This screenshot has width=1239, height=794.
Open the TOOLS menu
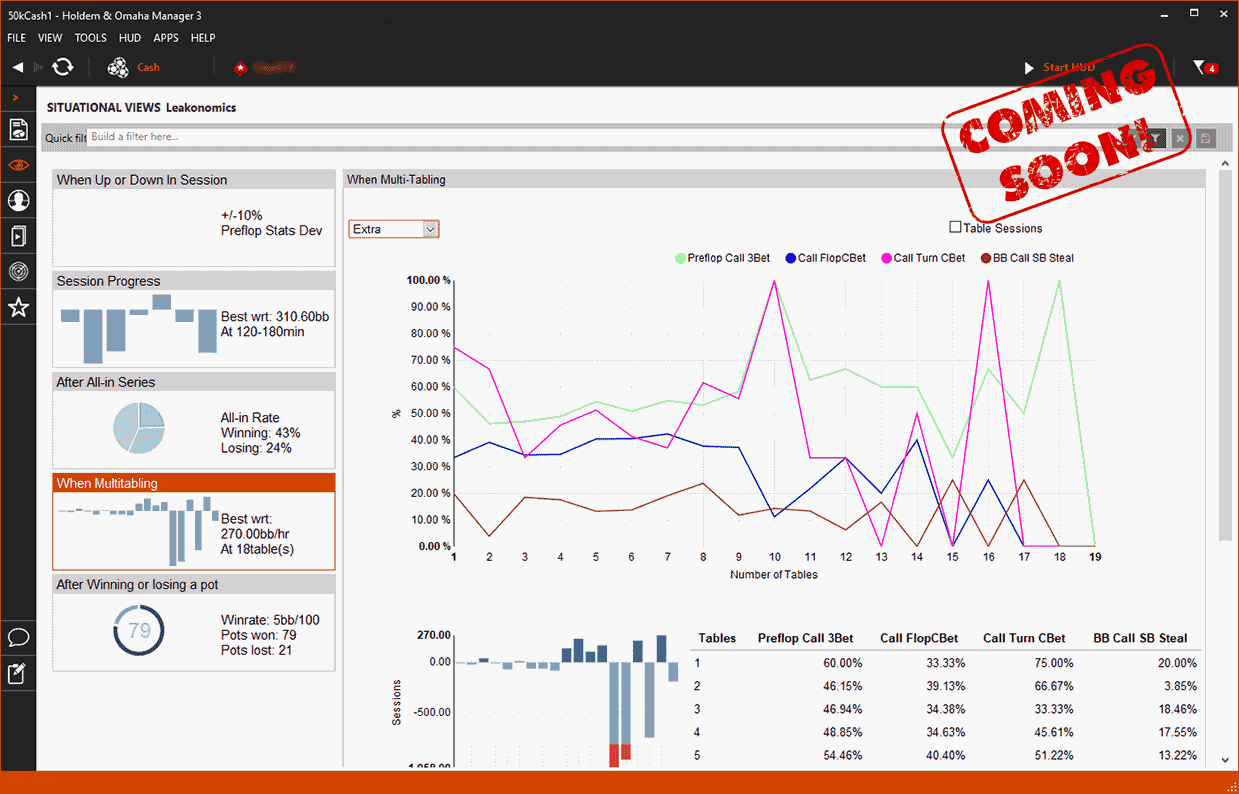pyautogui.click(x=90, y=38)
